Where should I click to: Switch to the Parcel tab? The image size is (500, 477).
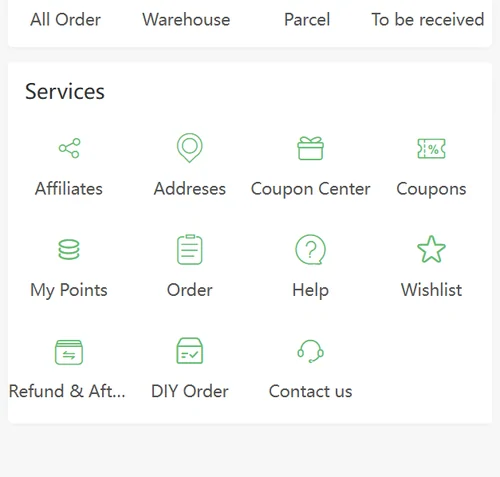307,19
